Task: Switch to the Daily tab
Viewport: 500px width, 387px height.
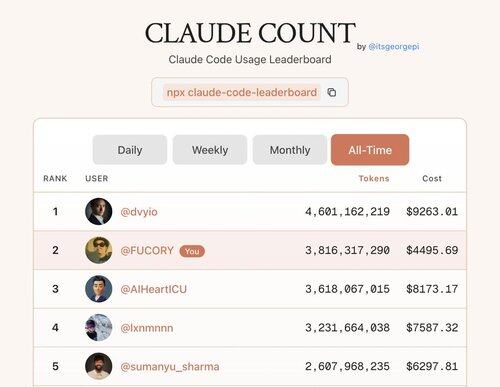Action: tap(130, 150)
